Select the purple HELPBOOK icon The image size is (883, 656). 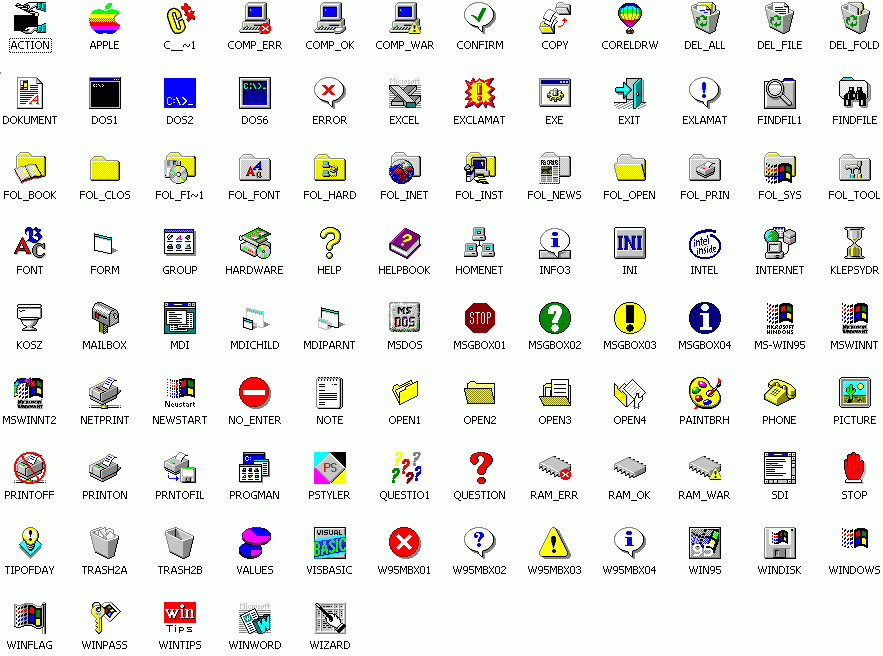pos(404,243)
